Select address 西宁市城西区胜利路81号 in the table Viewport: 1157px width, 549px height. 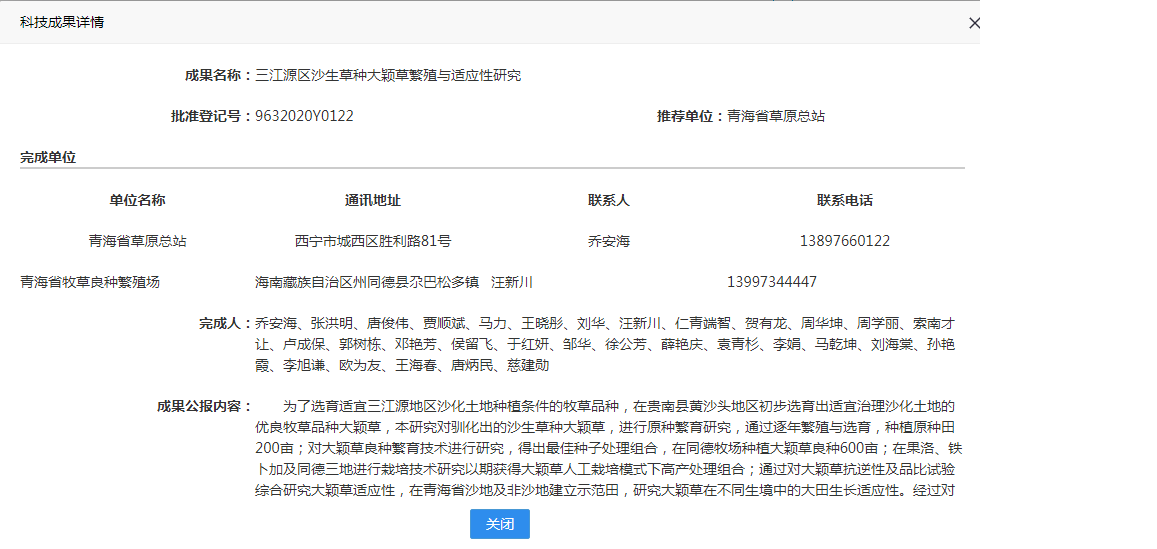[x=373, y=241]
